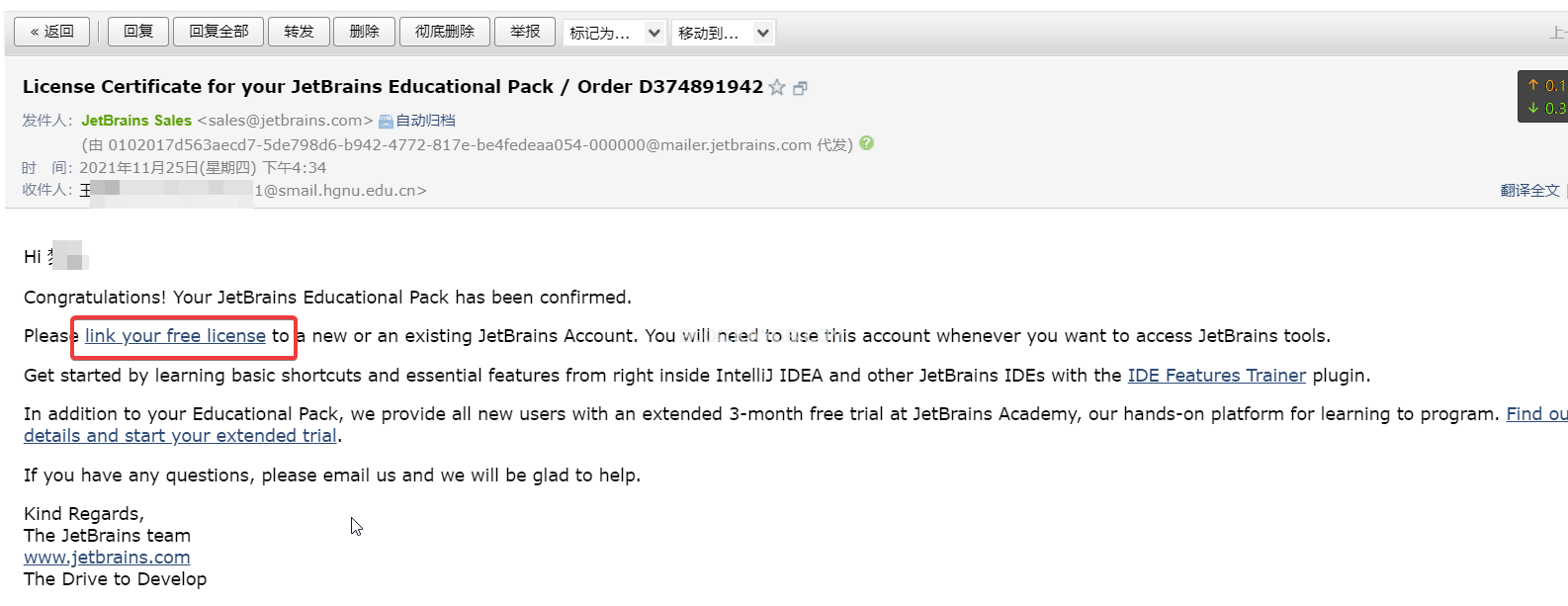Permanently delete with 彻底删除
This screenshot has height=606, width=1568.
coord(445,32)
